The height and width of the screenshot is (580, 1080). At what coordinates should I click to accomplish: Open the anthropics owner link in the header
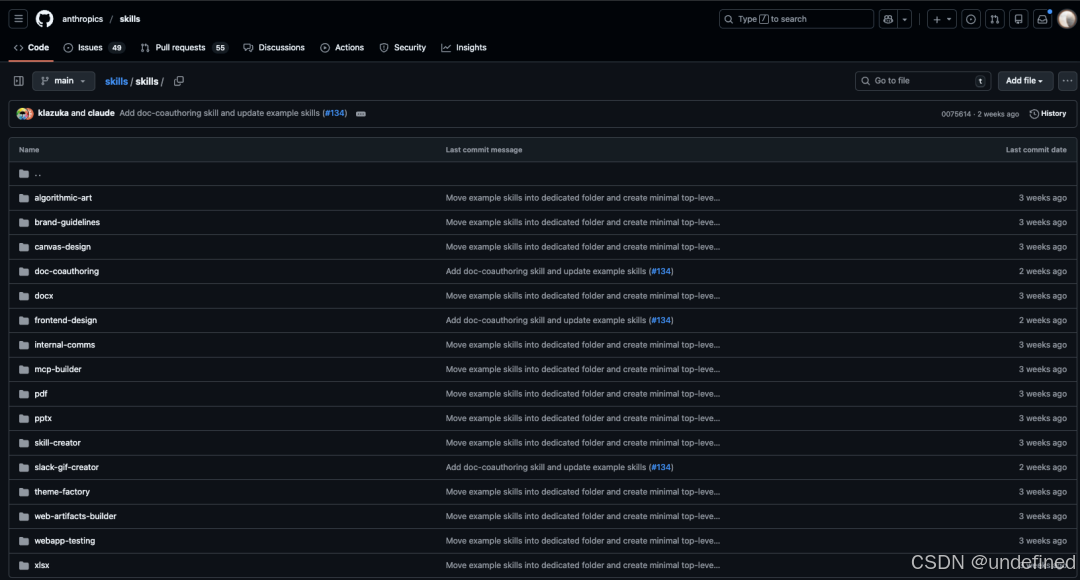click(x=83, y=19)
